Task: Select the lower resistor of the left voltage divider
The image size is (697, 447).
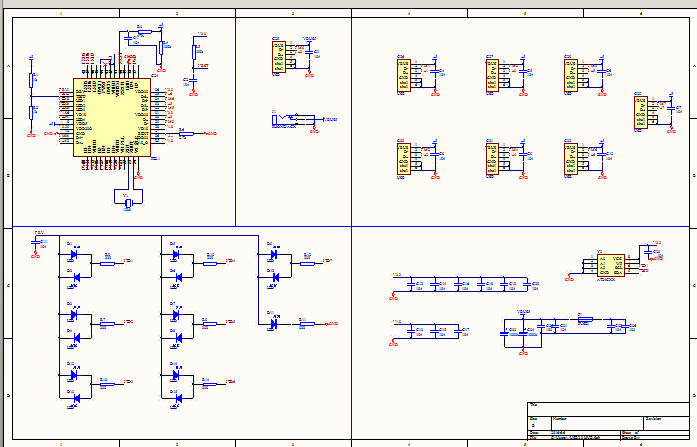Action: [31, 113]
